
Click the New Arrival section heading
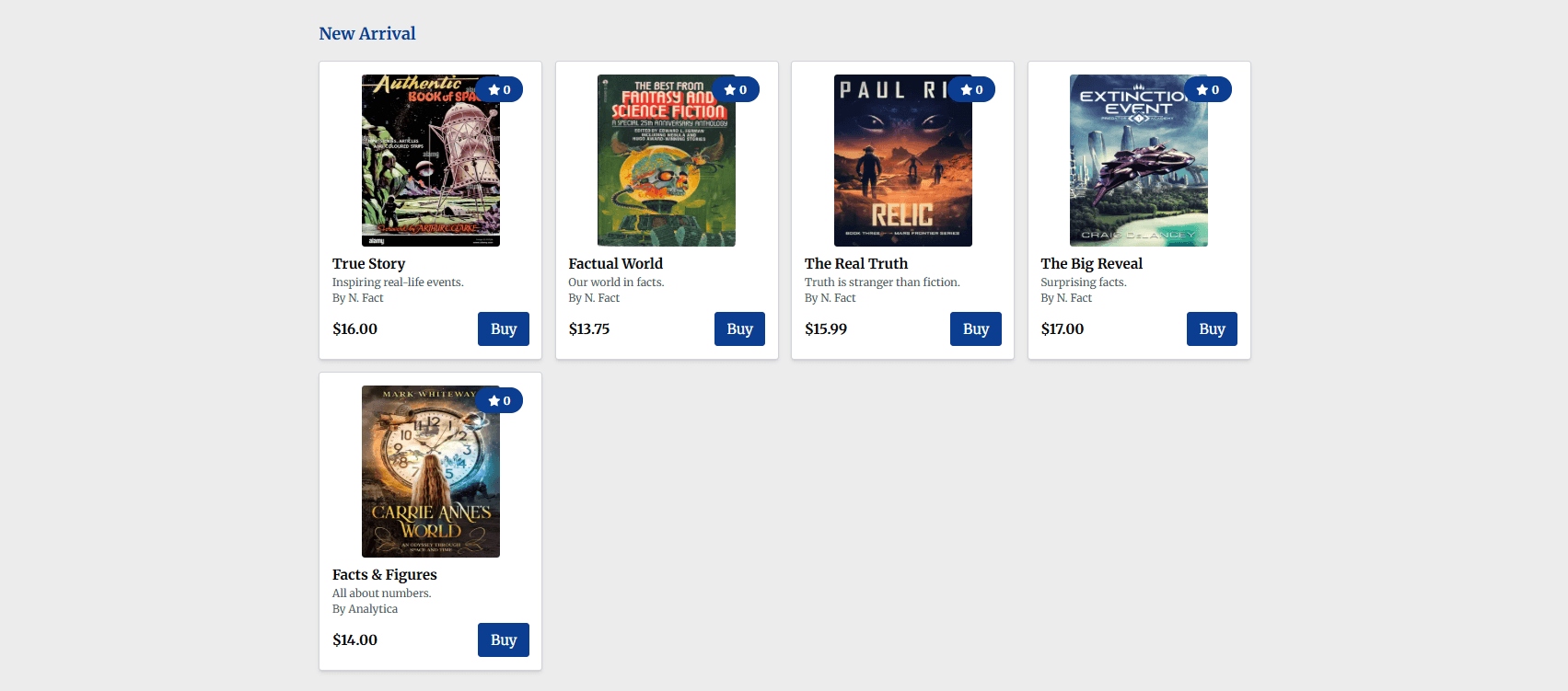(x=366, y=33)
